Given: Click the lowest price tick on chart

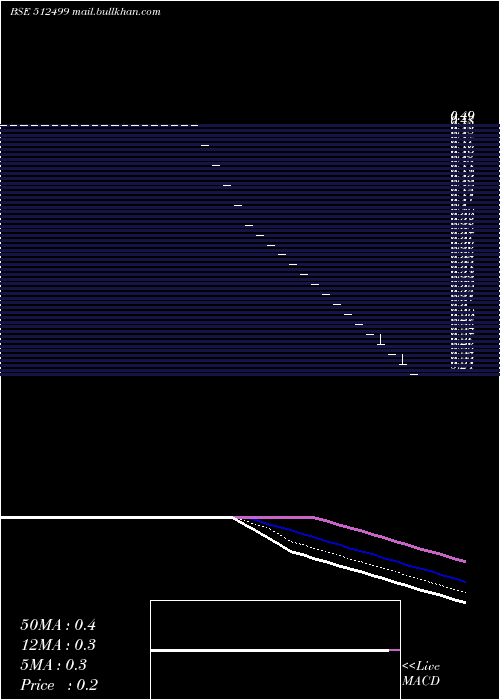Looking at the screenshot, I should pyautogui.click(x=414, y=374).
